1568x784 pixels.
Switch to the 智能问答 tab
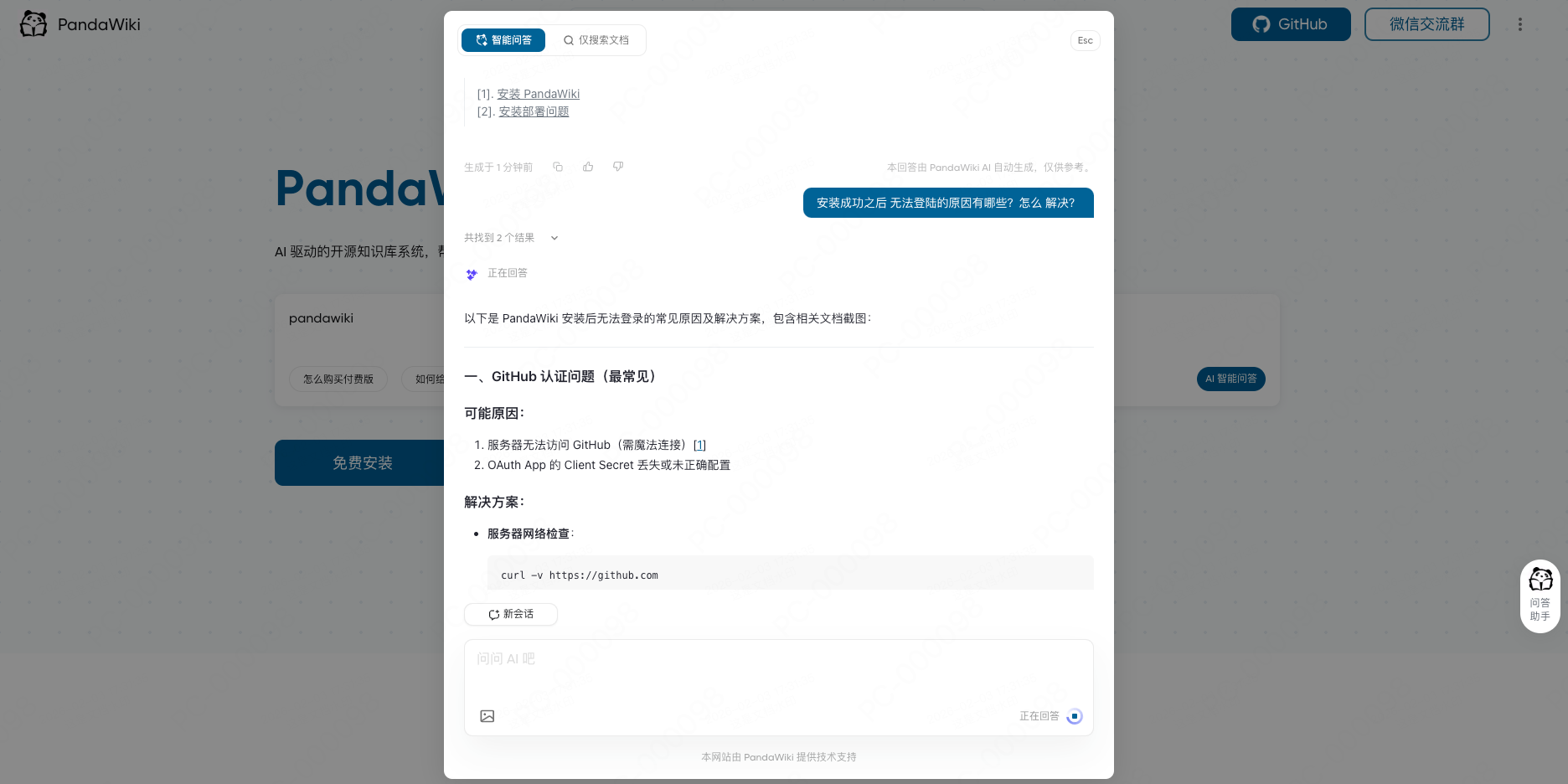pyautogui.click(x=503, y=40)
